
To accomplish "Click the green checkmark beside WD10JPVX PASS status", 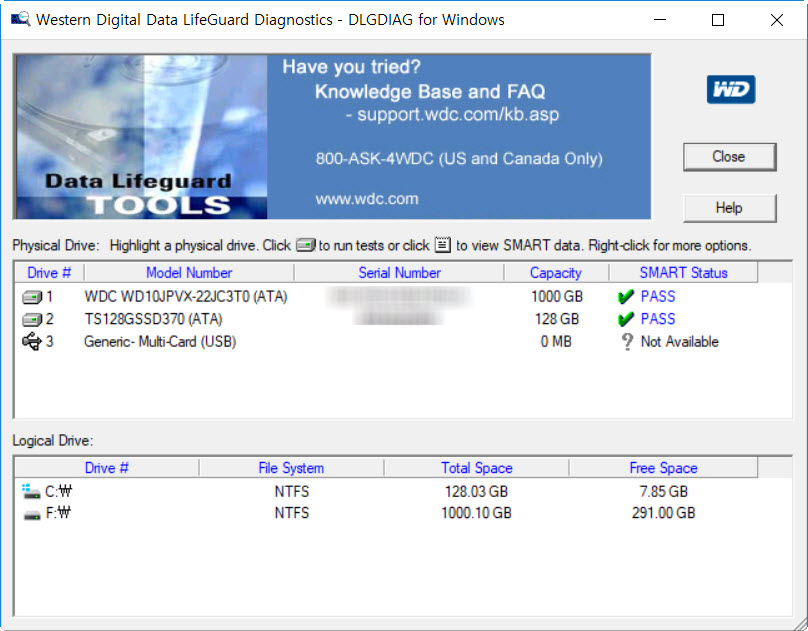I will point(626,296).
